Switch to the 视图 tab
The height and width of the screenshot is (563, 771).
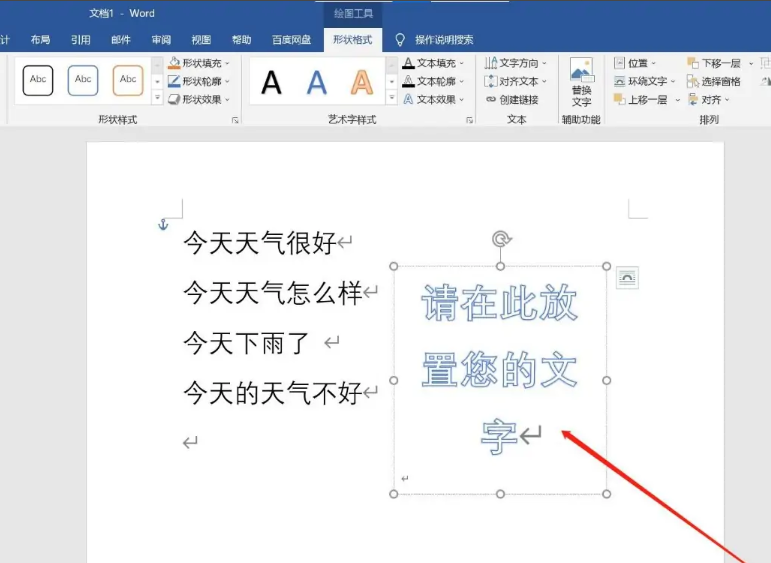click(x=201, y=40)
